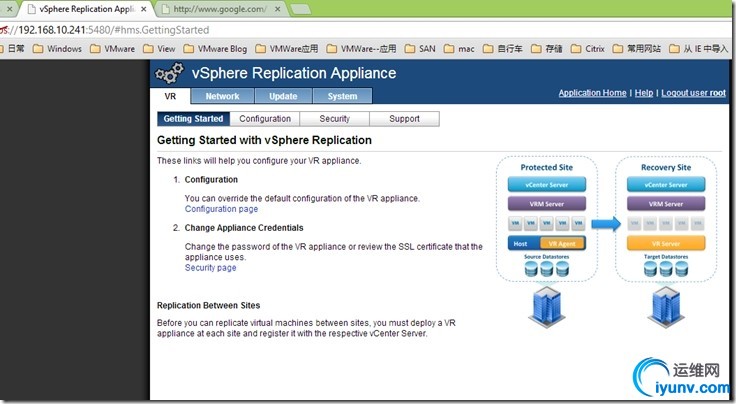Click the Protected Site title text

[547, 167]
